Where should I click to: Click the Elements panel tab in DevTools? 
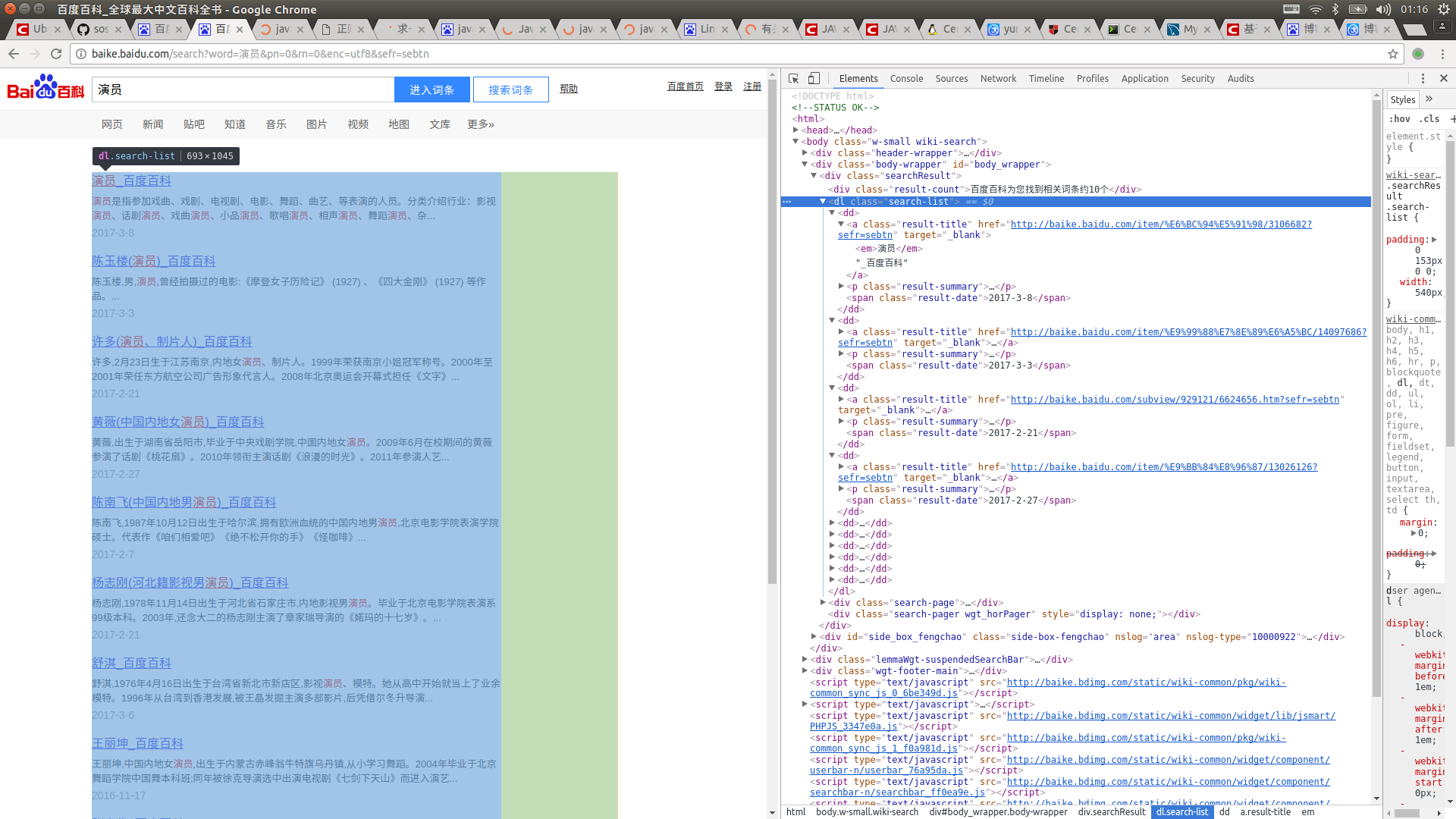[857, 78]
